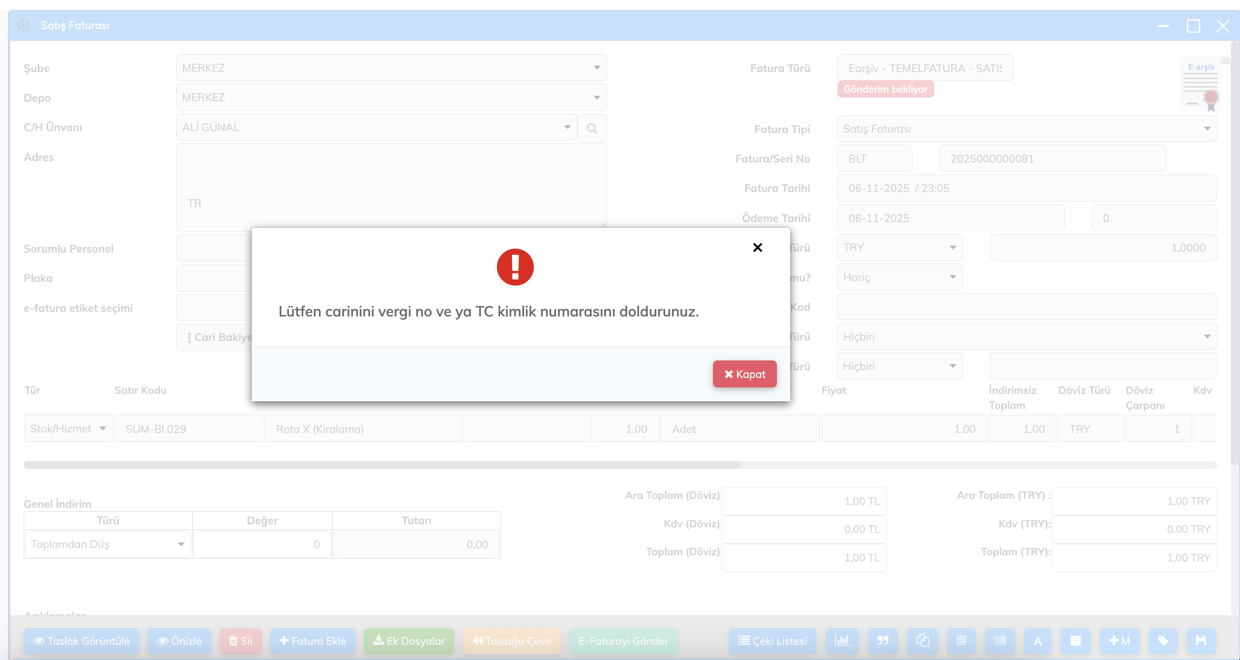Click the Ödeme Tarihi date field
This screenshot has width=1240, height=660.
[x=950, y=218]
